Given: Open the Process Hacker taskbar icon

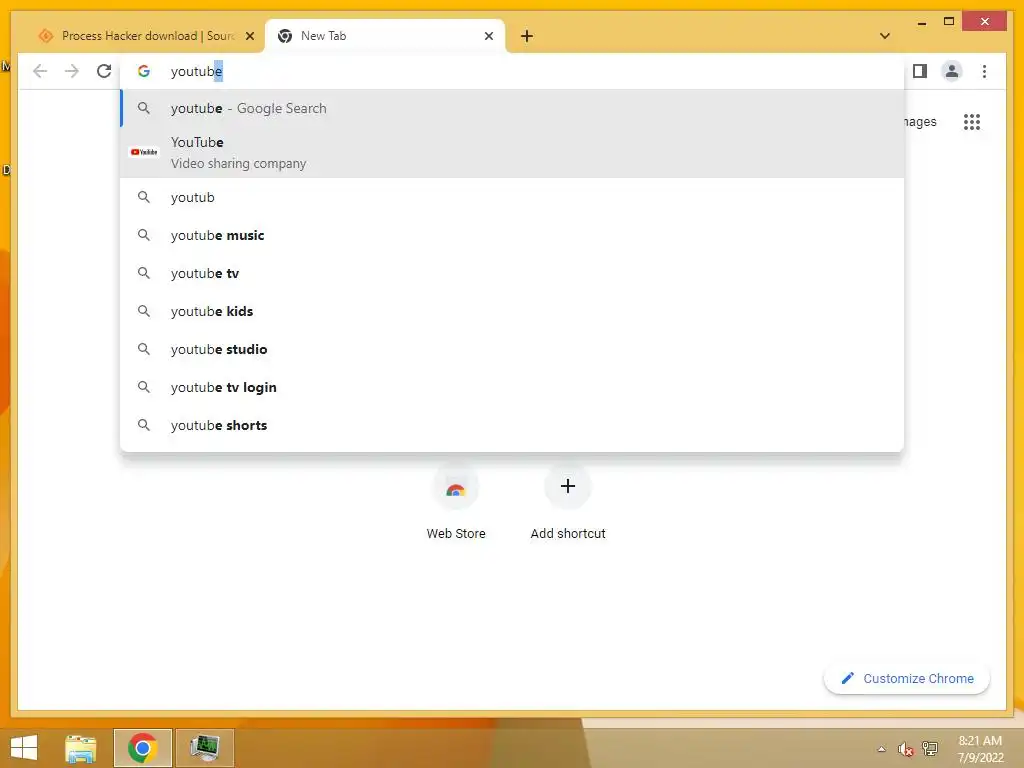Looking at the screenshot, I should coord(205,748).
